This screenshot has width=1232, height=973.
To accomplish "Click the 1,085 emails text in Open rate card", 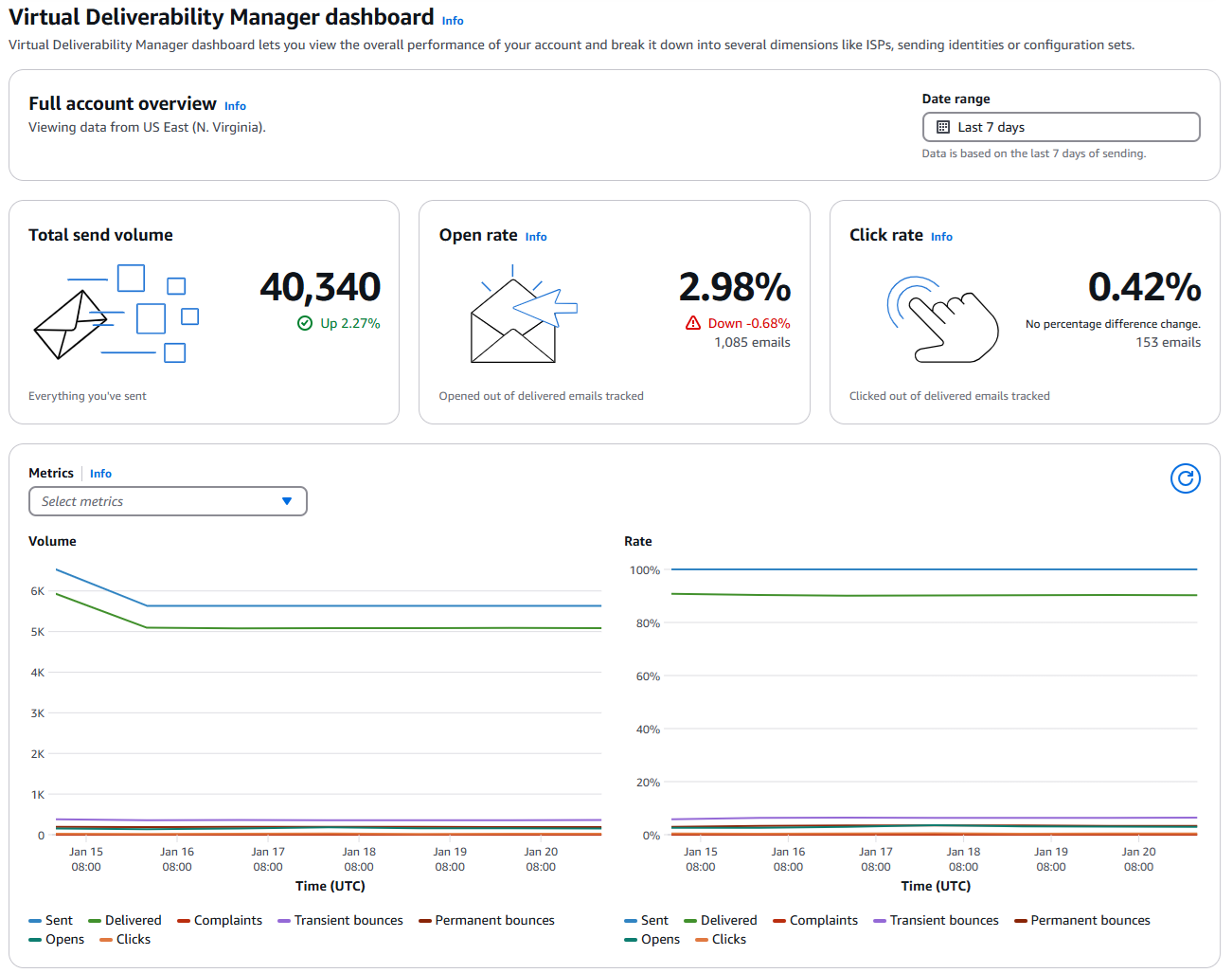I will pyautogui.click(x=753, y=342).
